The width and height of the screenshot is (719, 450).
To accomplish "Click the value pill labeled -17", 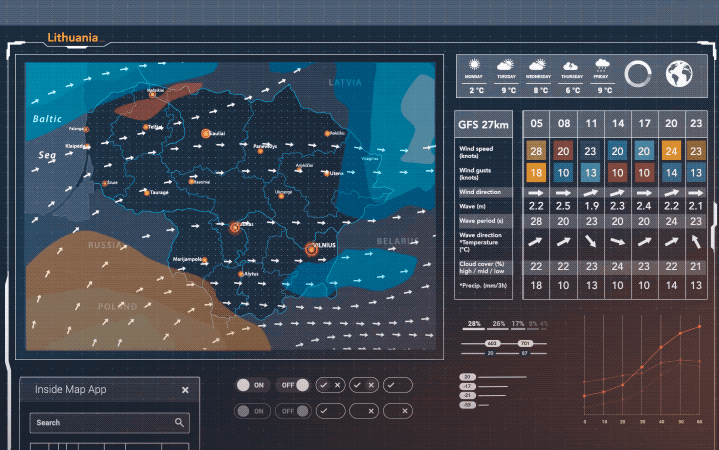I will (x=467, y=386).
